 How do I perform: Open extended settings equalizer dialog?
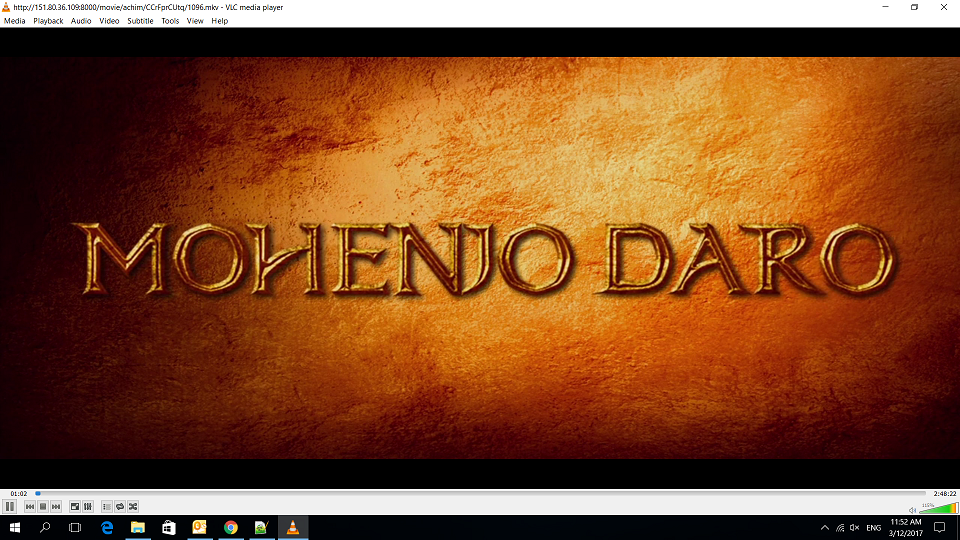coord(88,506)
